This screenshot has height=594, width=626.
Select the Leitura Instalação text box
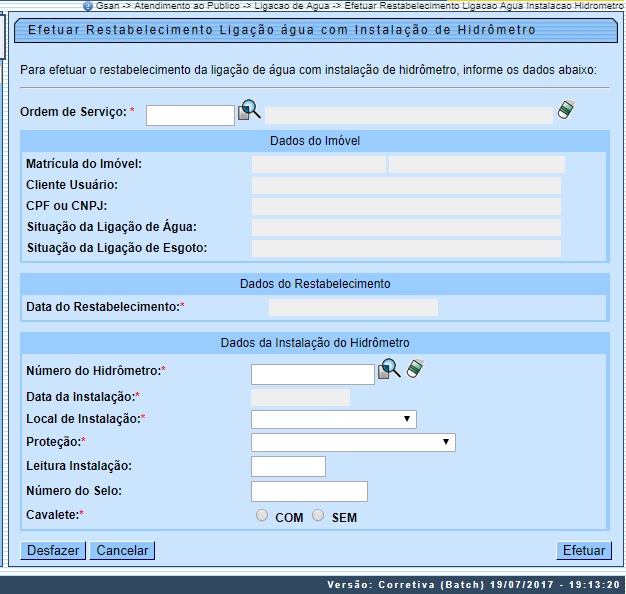click(x=288, y=466)
